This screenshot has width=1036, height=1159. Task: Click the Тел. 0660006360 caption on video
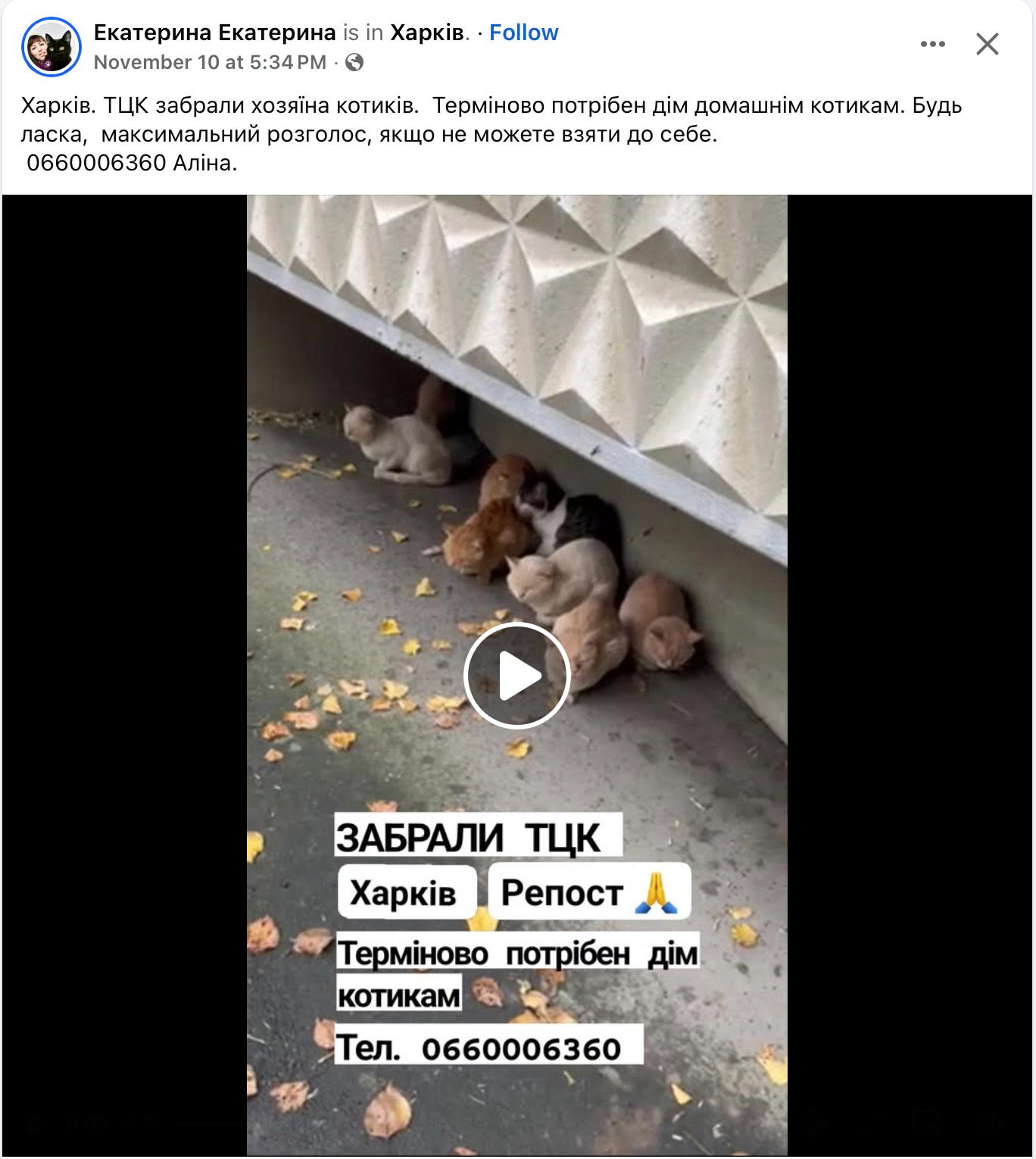tap(488, 1047)
